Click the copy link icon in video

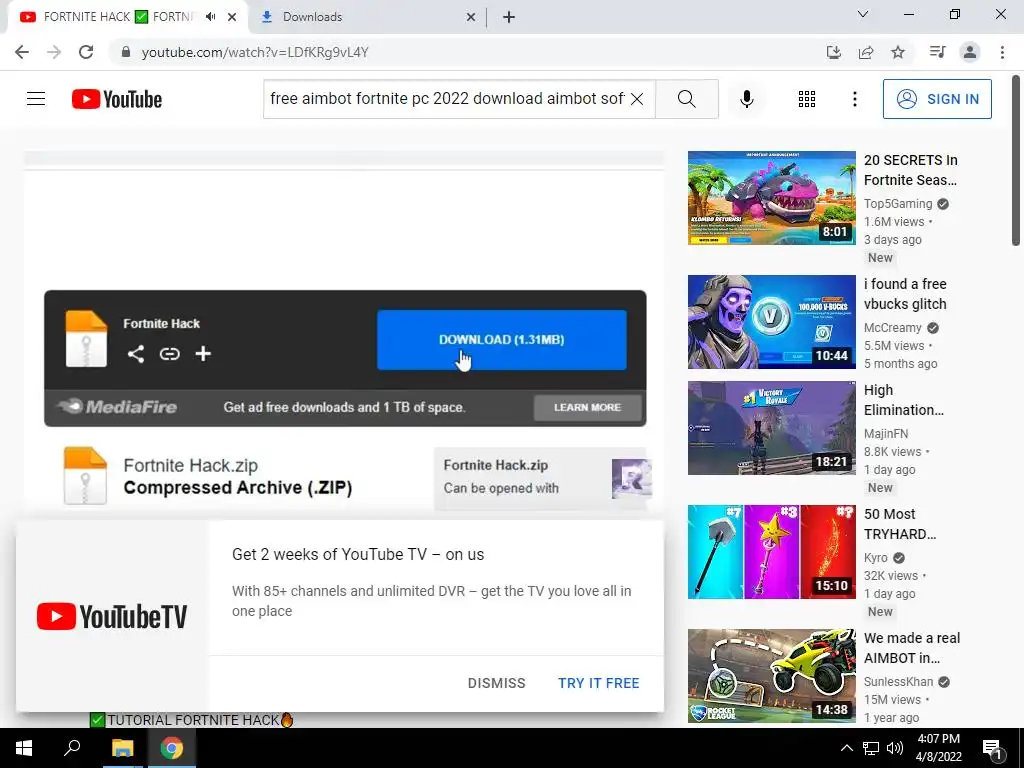pos(169,354)
